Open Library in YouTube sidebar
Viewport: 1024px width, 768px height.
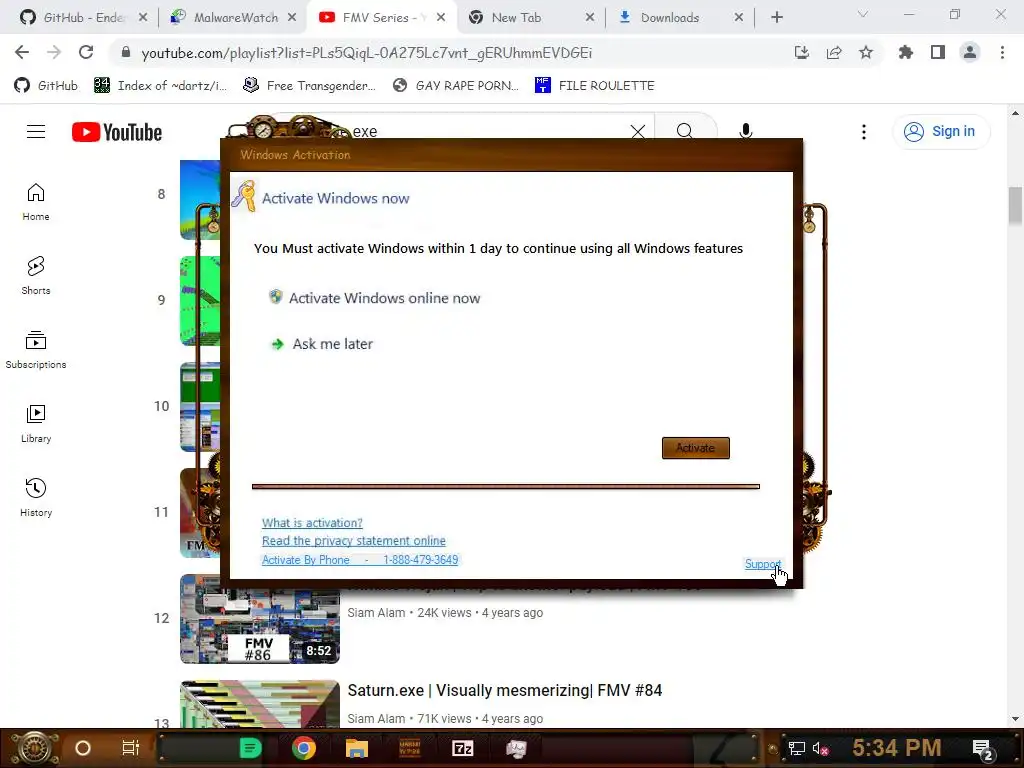[36, 424]
